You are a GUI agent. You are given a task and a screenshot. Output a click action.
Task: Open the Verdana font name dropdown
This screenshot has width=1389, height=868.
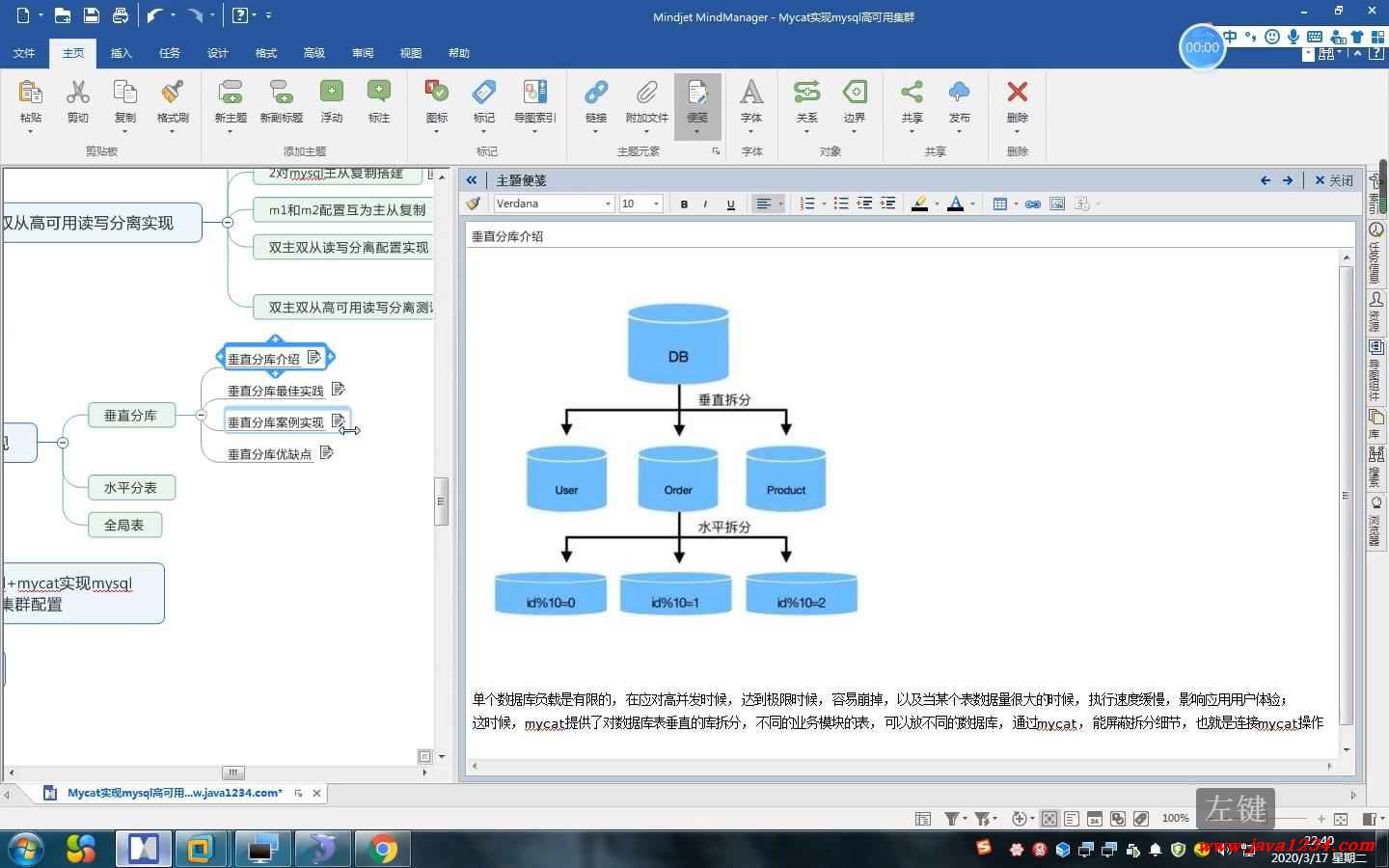(609, 203)
